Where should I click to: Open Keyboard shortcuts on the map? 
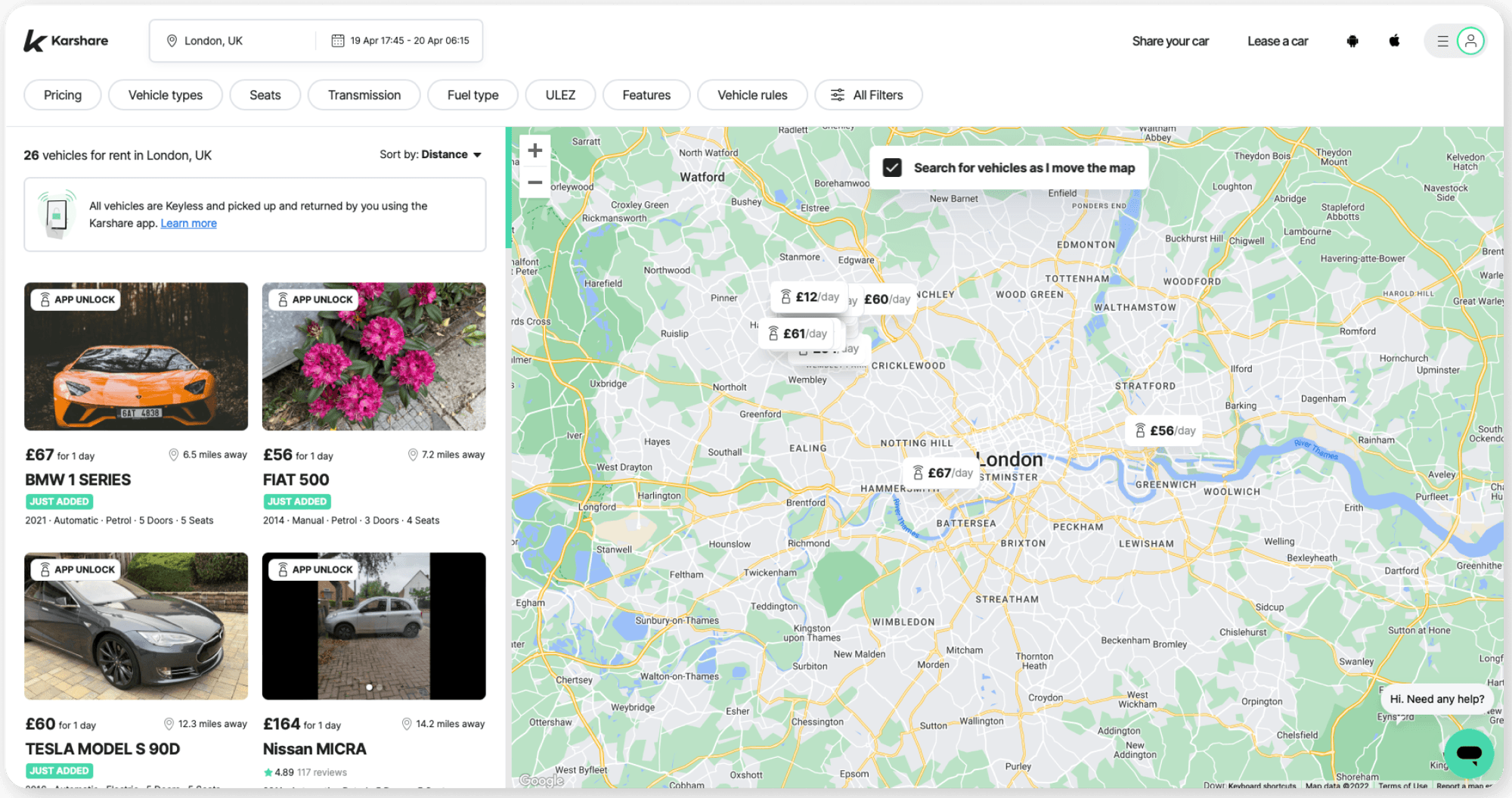1261,786
